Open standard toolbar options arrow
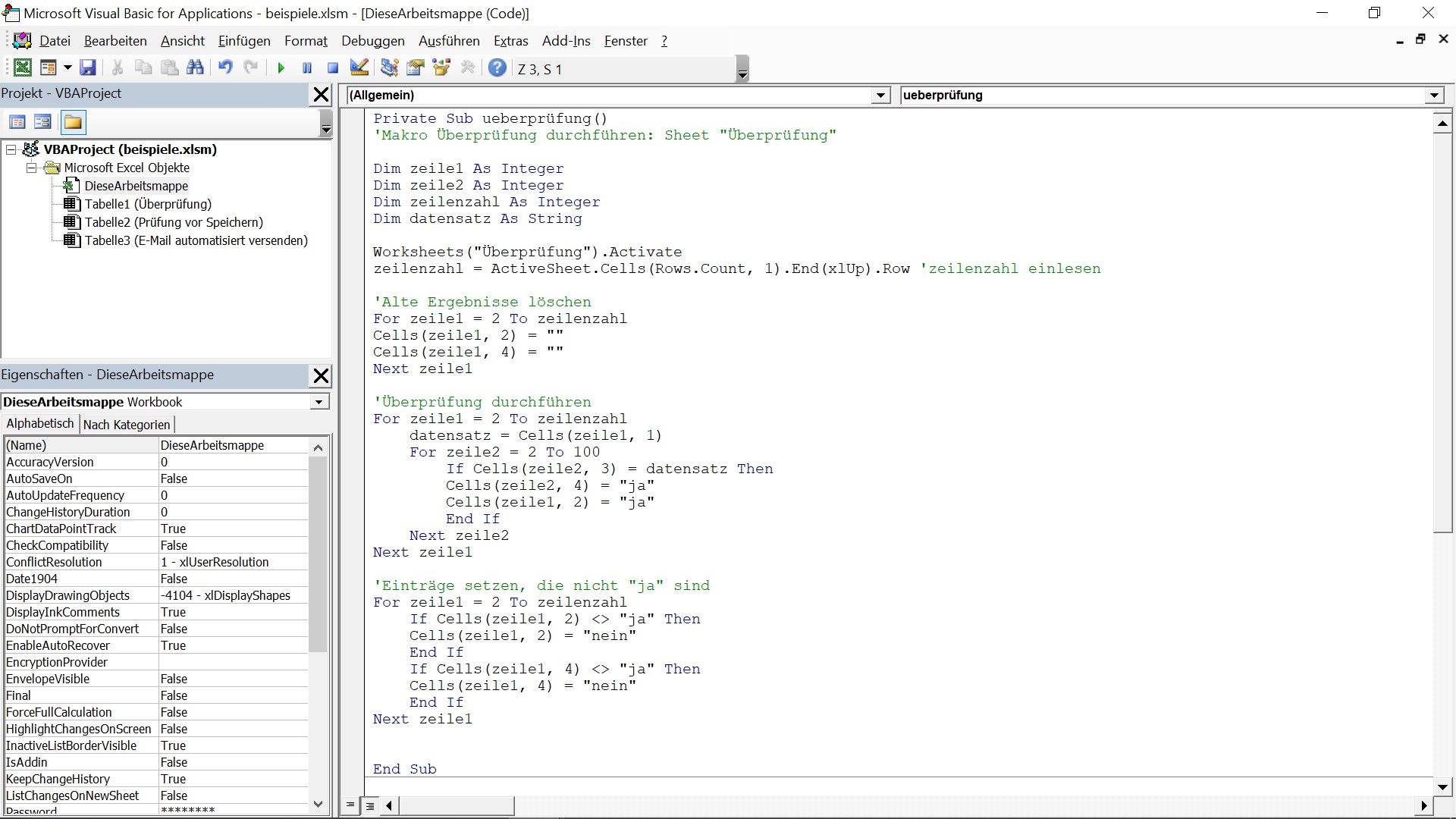This screenshot has width=1456, height=819. (743, 69)
